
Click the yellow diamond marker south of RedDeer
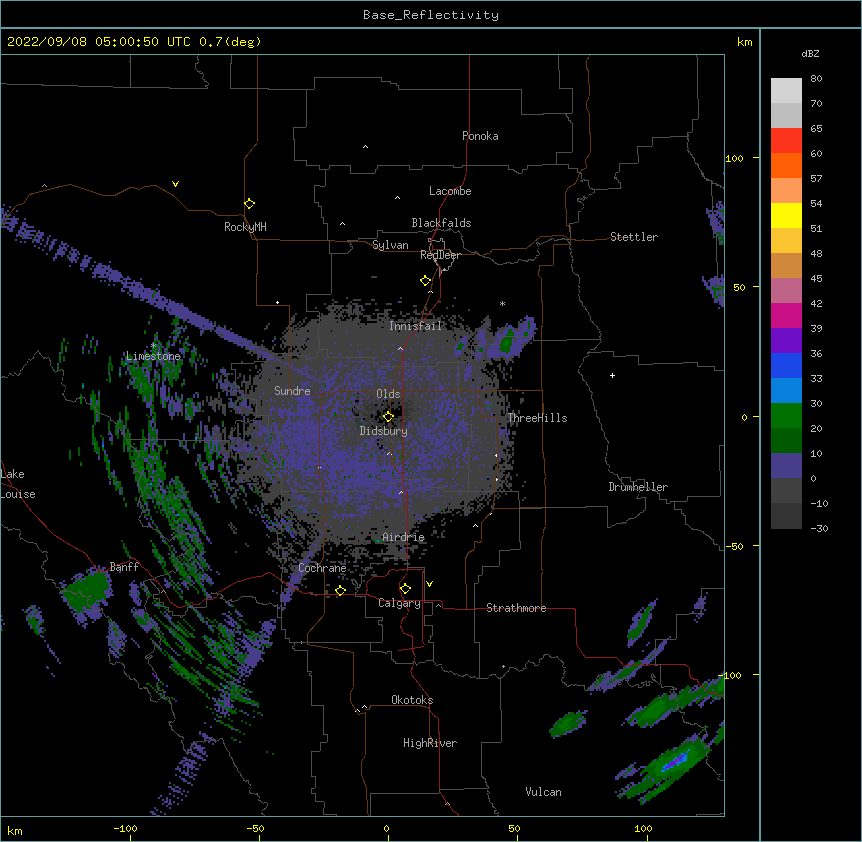coord(425,281)
